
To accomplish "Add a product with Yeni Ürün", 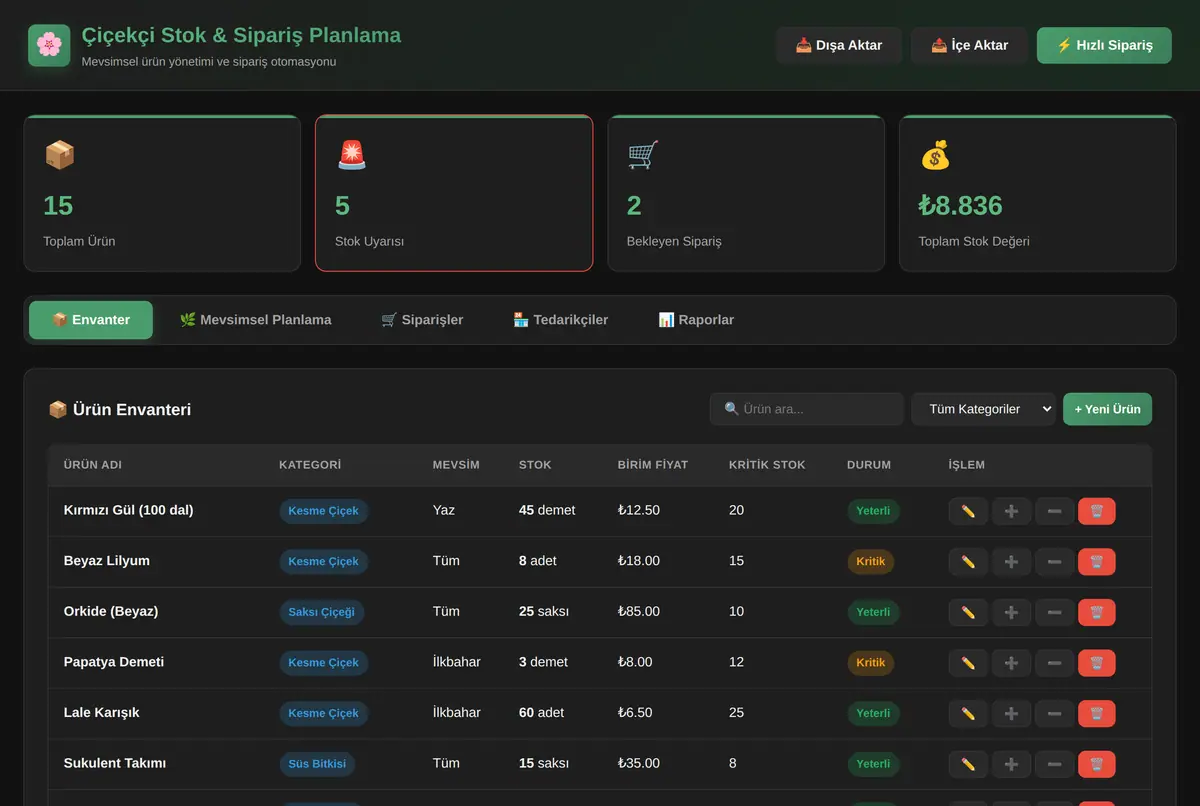I will 1107,409.
